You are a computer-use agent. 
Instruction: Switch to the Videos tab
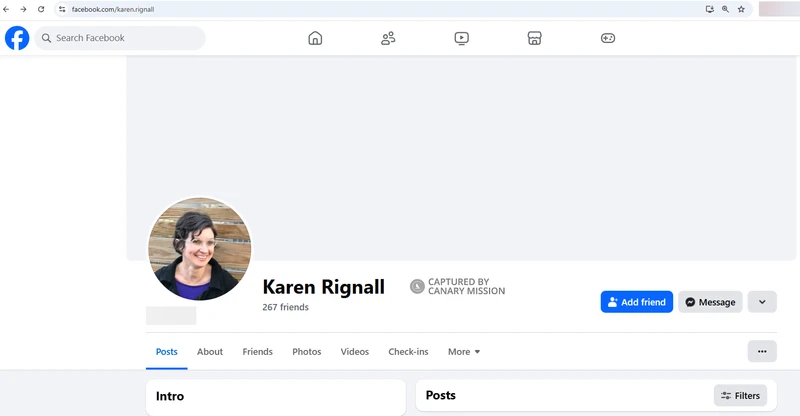pyautogui.click(x=355, y=352)
